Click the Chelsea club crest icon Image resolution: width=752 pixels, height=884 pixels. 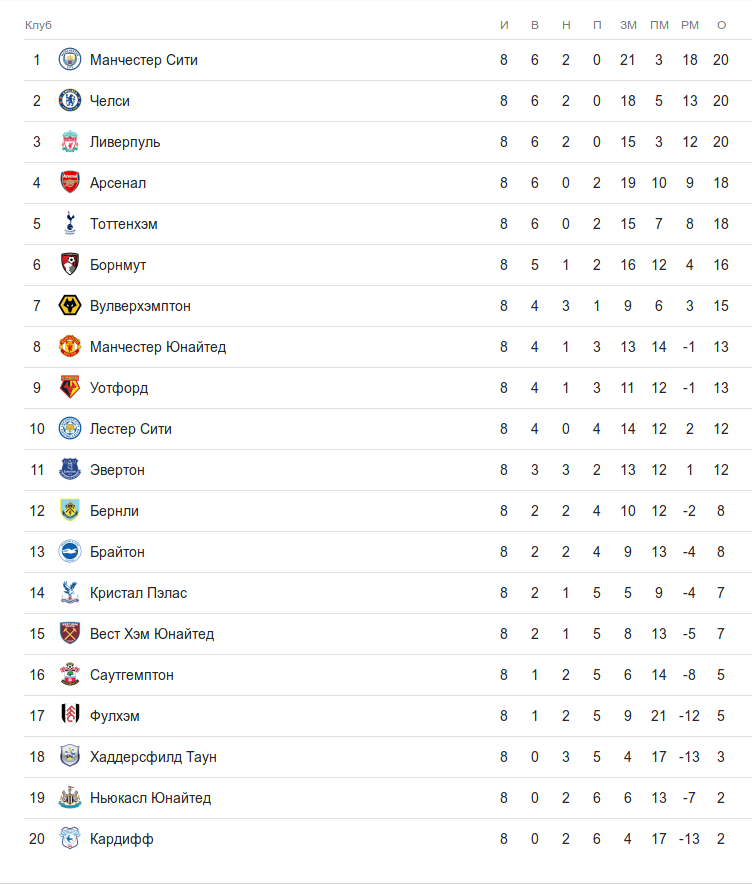click(x=69, y=101)
